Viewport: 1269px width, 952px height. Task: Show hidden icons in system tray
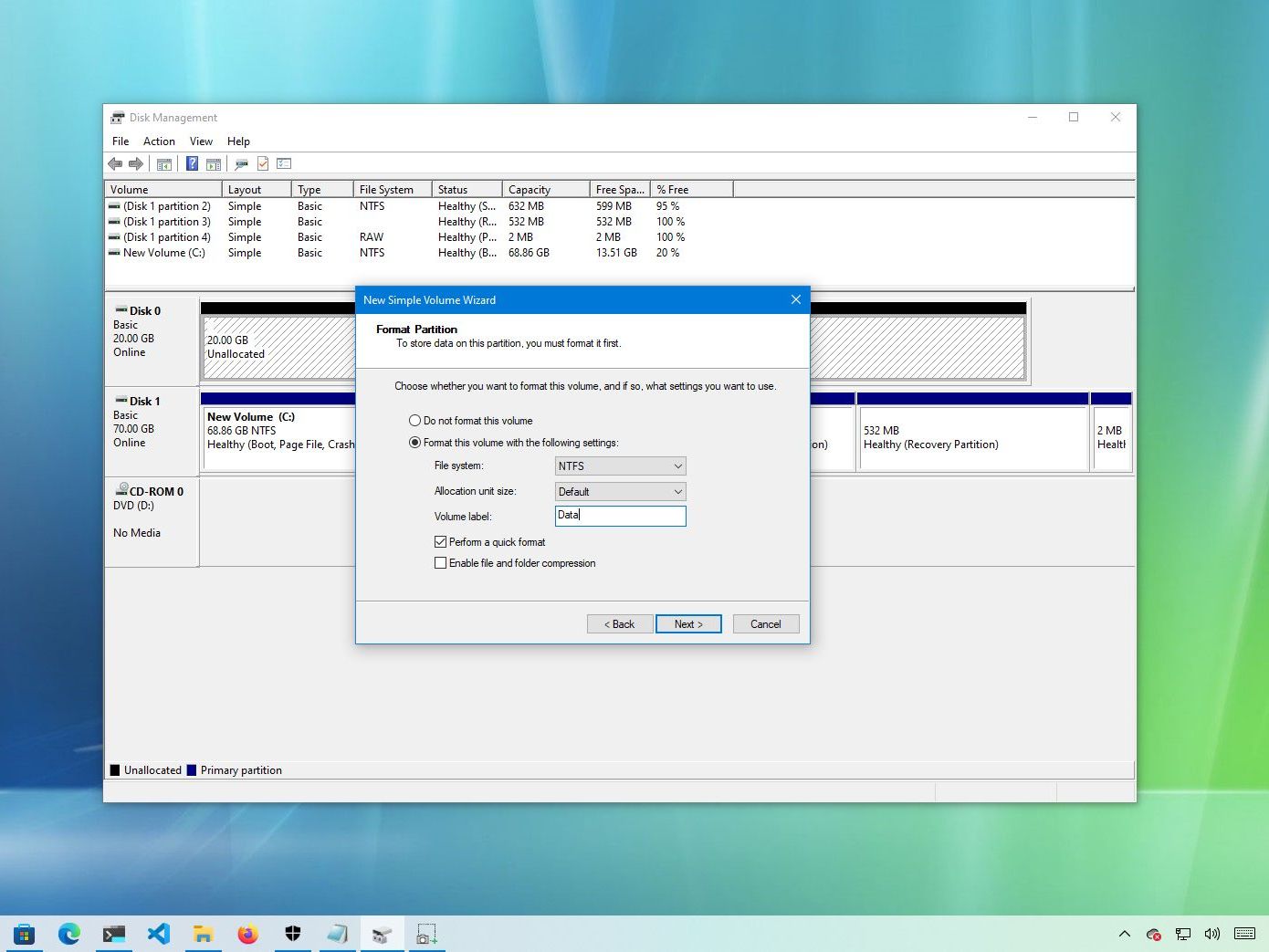pos(1125,934)
